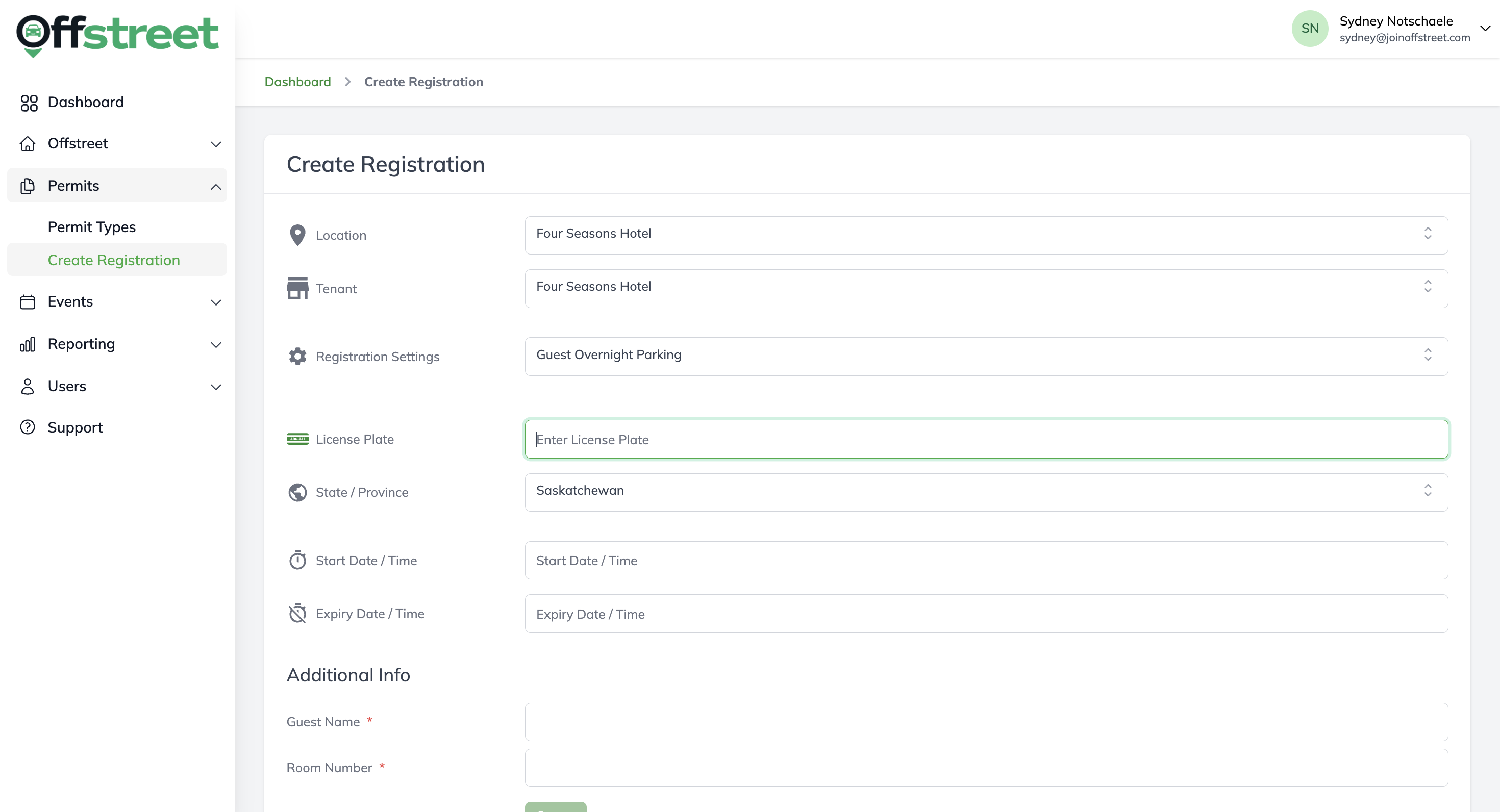Click the Start Date / Time field
Image resolution: width=1500 pixels, height=812 pixels.
[x=985, y=560]
